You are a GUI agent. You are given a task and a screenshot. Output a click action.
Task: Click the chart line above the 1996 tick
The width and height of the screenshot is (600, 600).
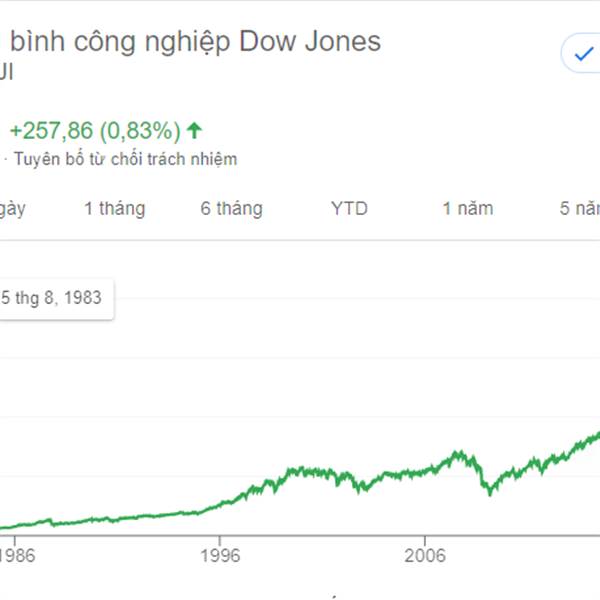pyautogui.click(x=220, y=505)
